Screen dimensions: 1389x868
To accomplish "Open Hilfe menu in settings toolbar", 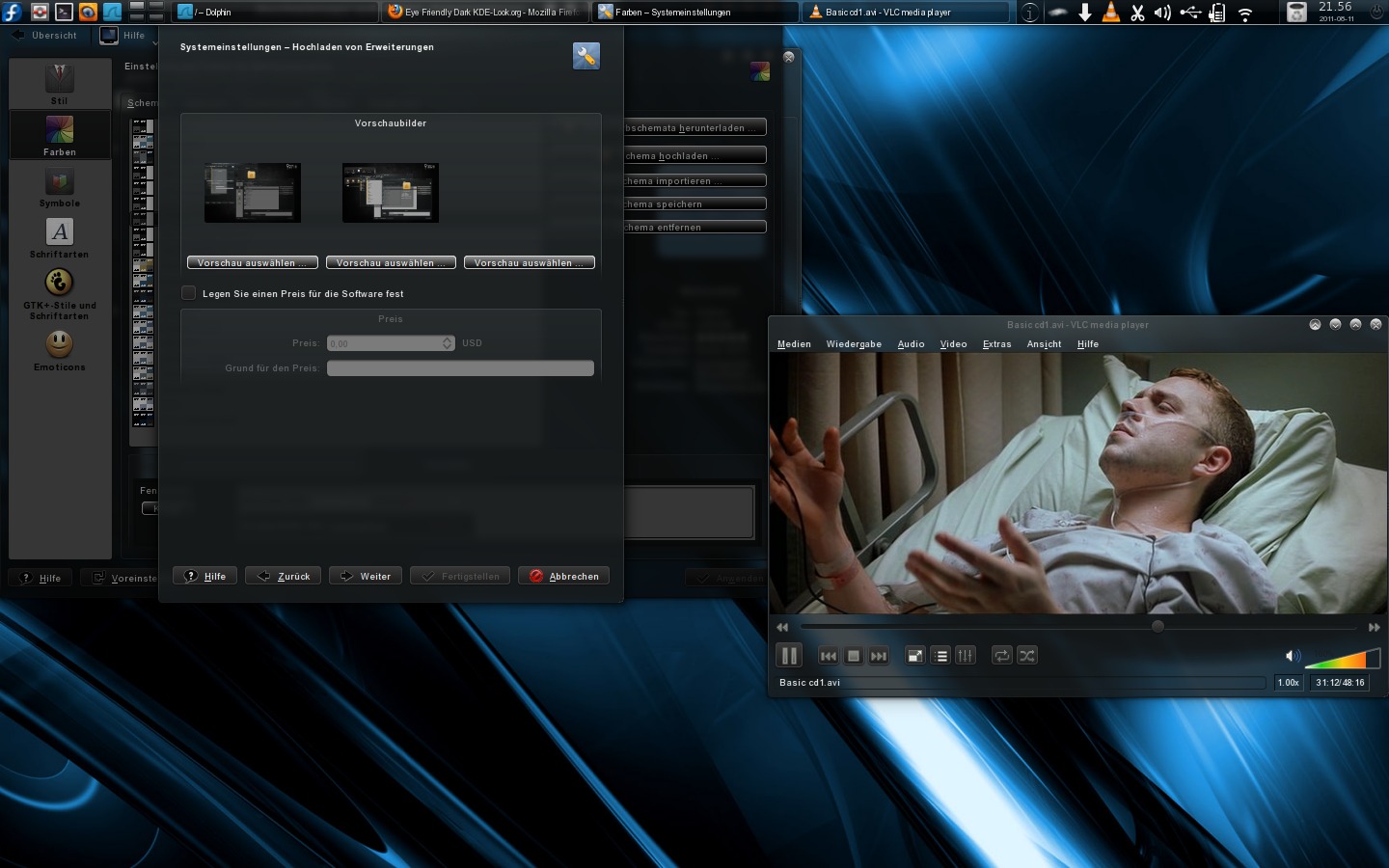I will coord(123,36).
